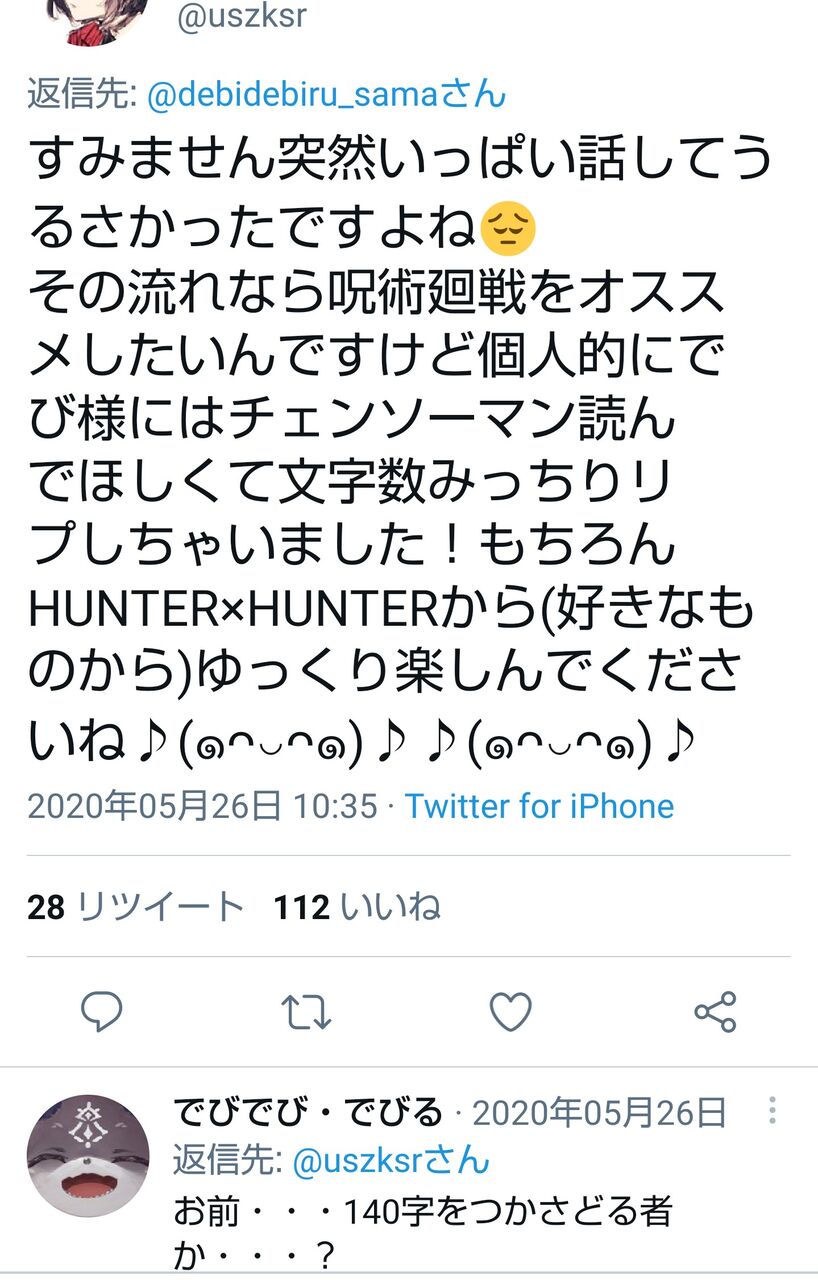Tap the reply speech bubble icon
The image size is (818, 1280).
click(102, 1012)
